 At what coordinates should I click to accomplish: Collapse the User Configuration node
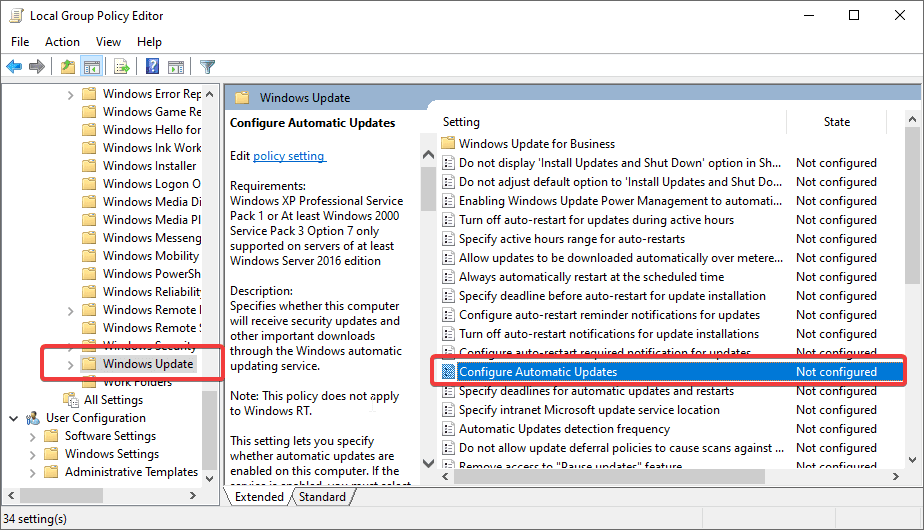pyautogui.click(x=14, y=418)
